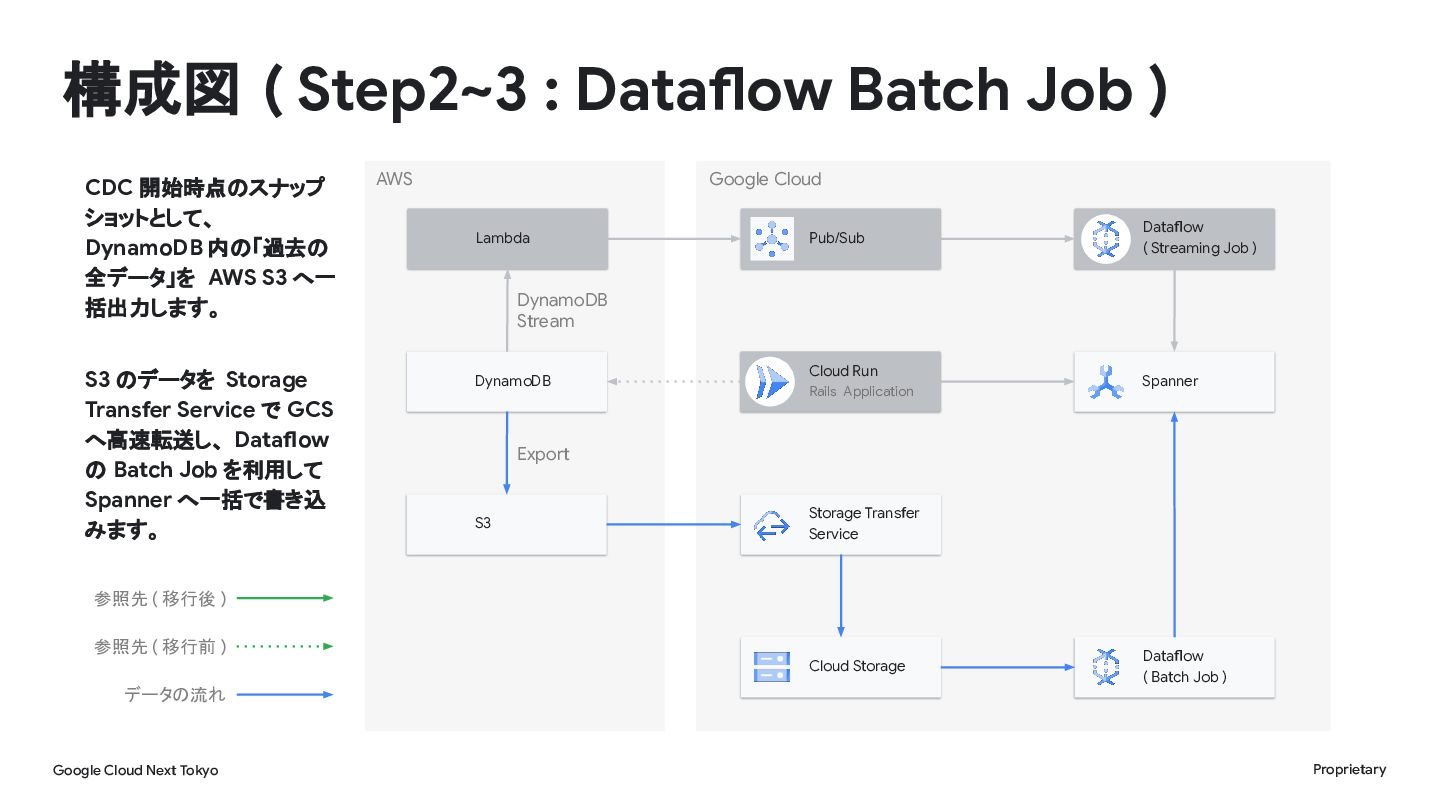Click the Pub/Sub label
Screen dimensions: 1440x810
(x=837, y=239)
